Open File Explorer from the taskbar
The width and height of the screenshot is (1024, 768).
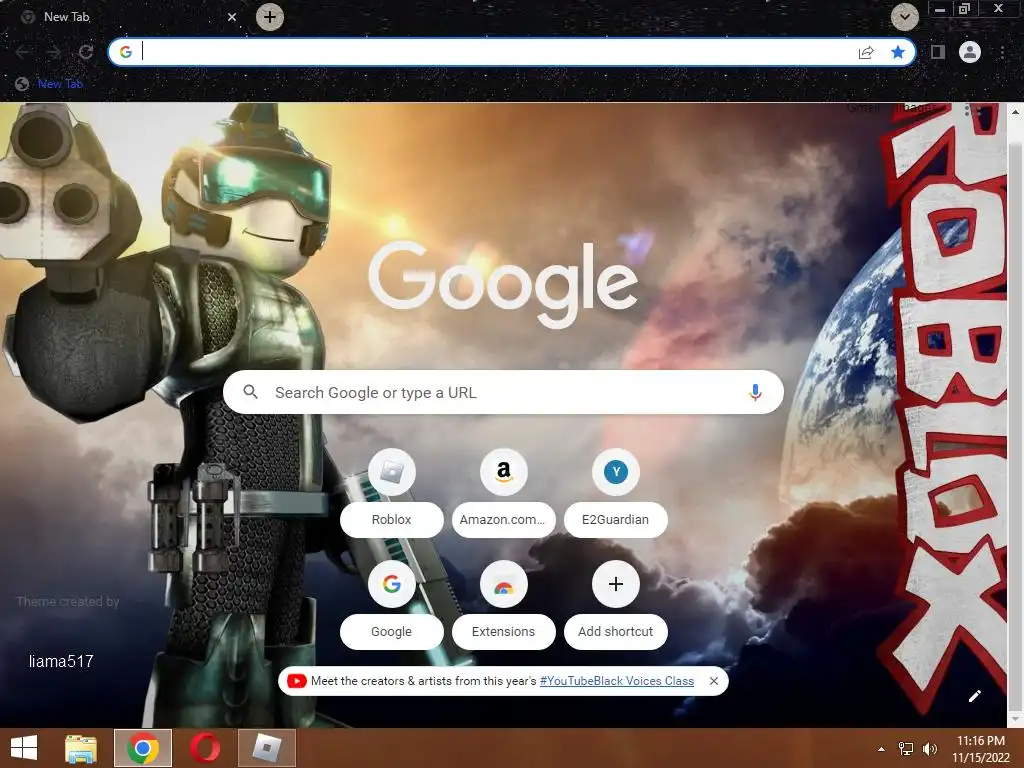(x=81, y=748)
